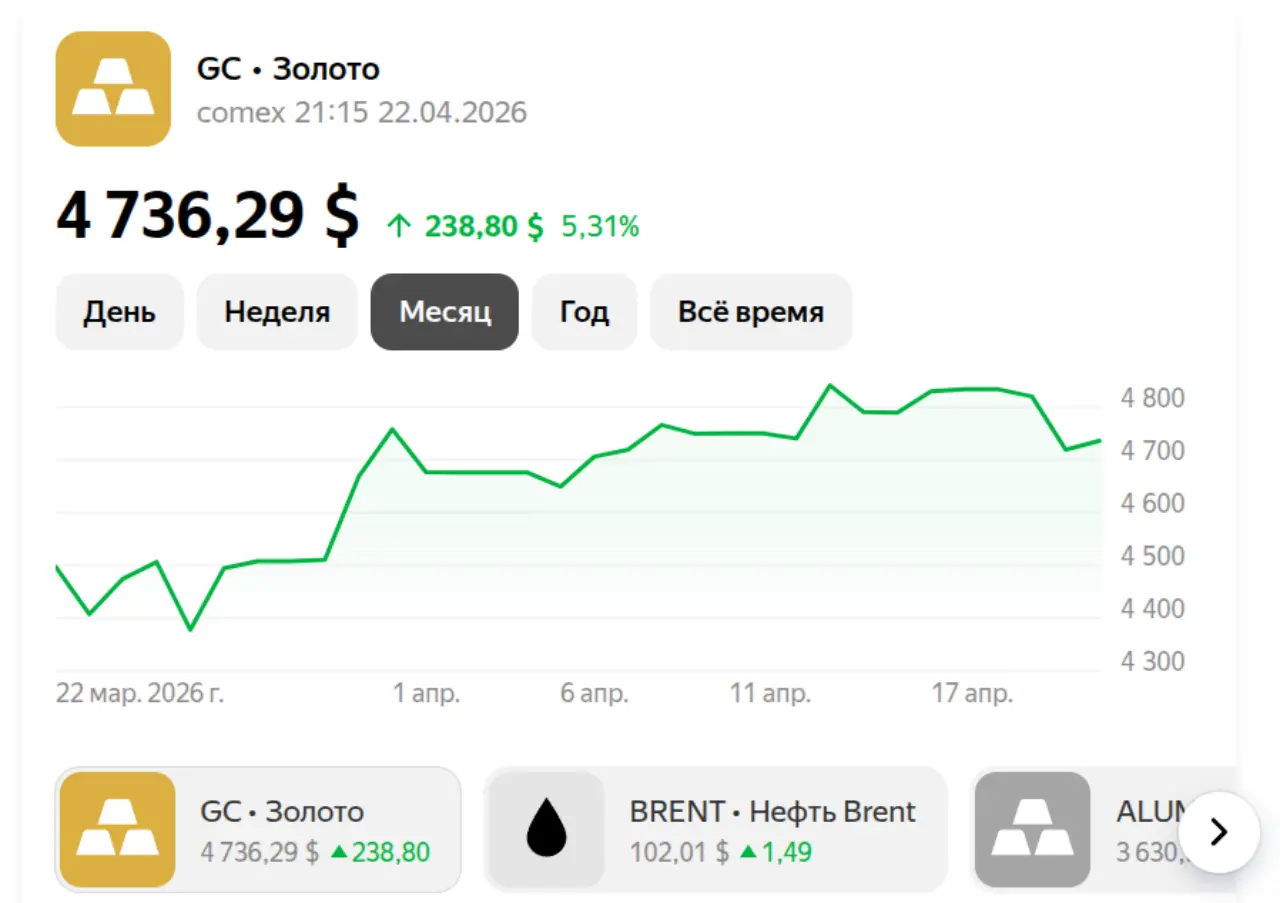Switch chart to День period
The width and height of the screenshot is (1280, 903).
119,312
